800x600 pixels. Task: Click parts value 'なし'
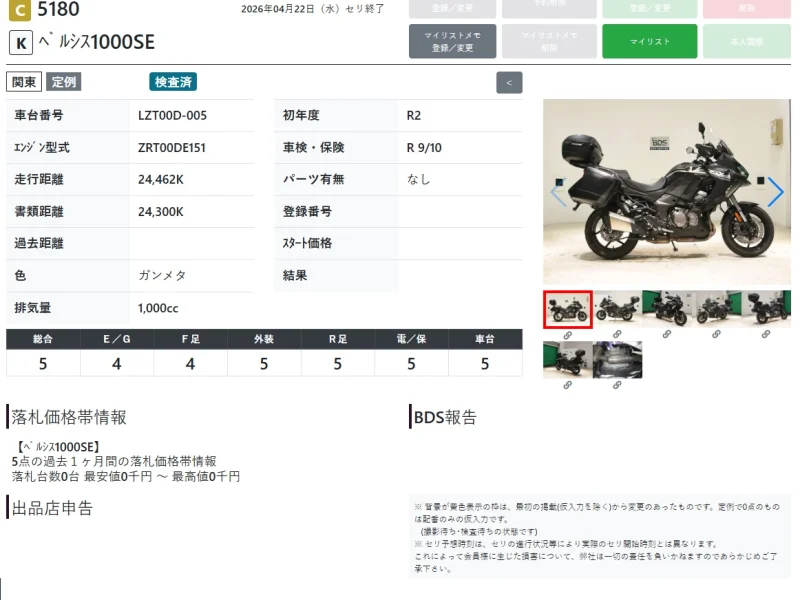(418, 180)
